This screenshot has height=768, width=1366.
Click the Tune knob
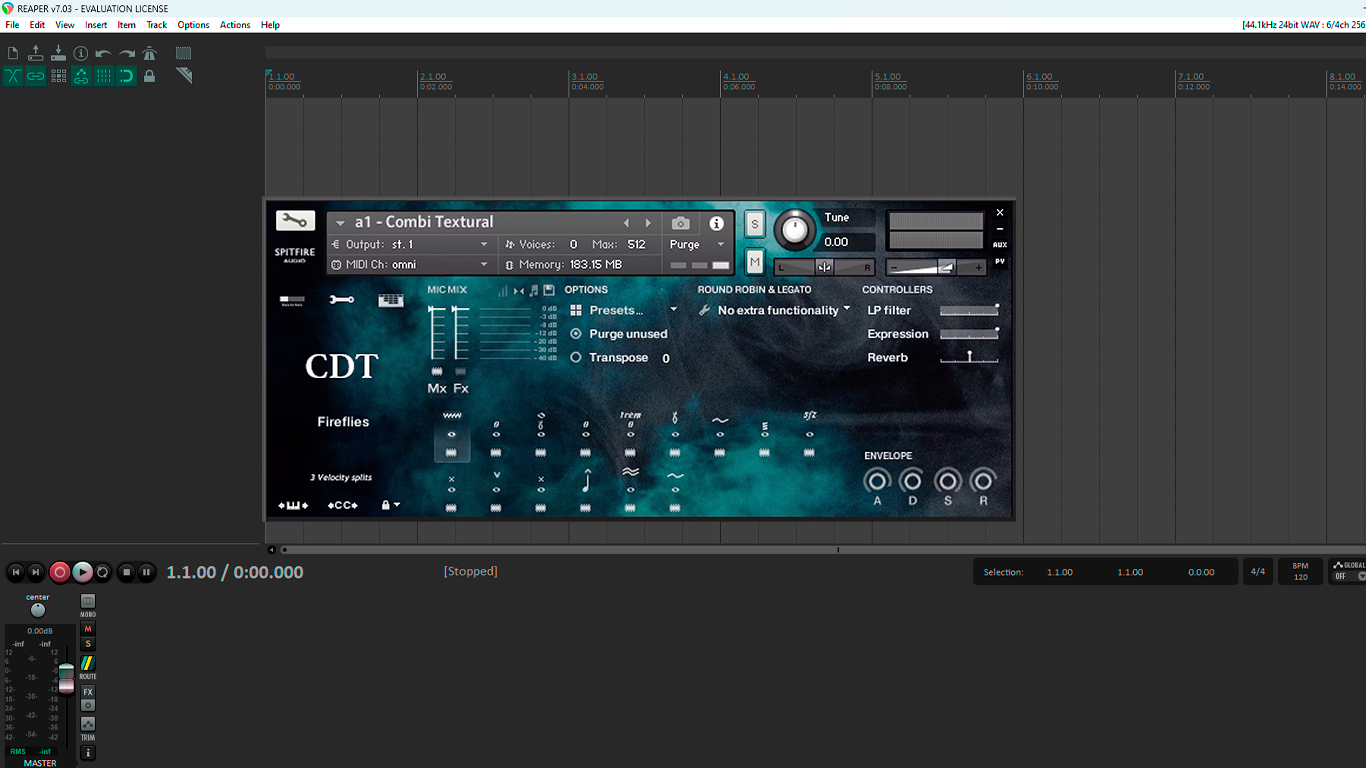click(x=794, y=229)
